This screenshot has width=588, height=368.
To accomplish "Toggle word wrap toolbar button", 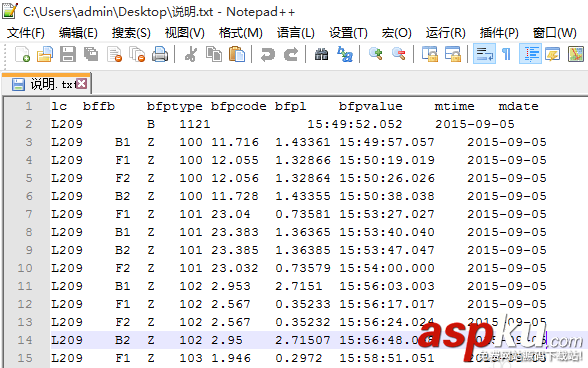I will click(x=484, y=54).
